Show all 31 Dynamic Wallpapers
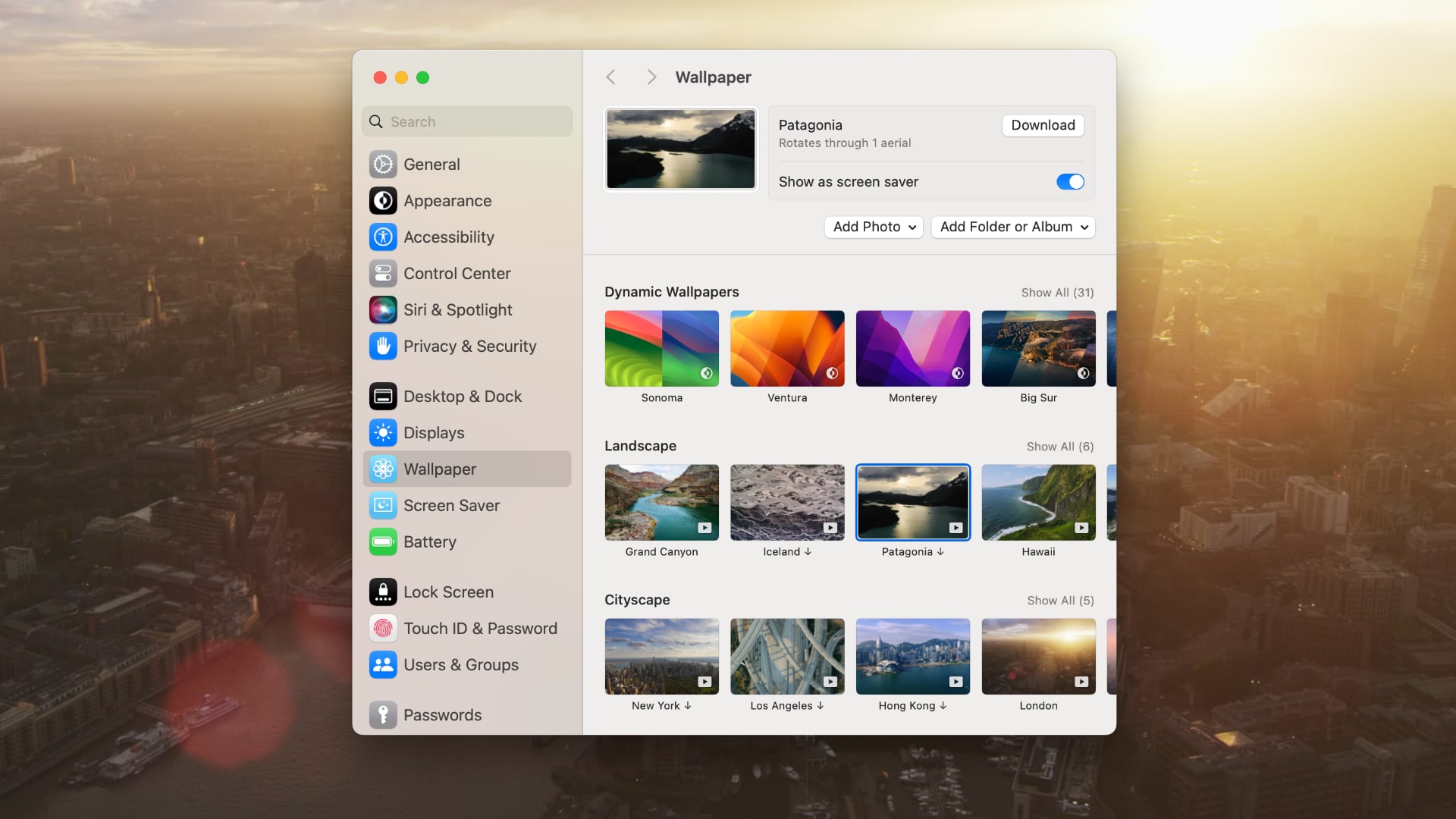 pyautogui.click(x=1057, y=293)
